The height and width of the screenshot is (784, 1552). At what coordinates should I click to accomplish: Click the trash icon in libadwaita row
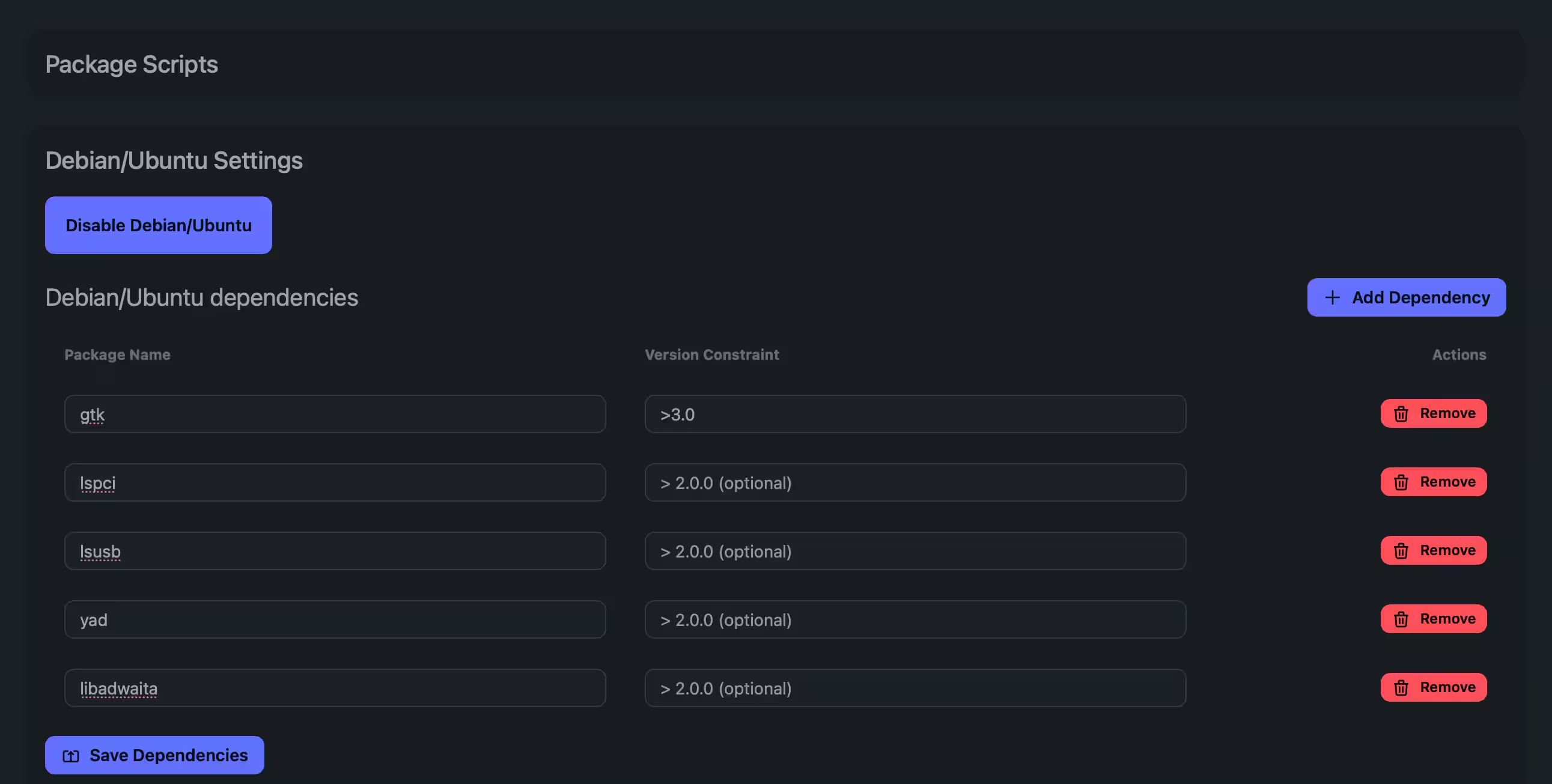coord(1401,688)
